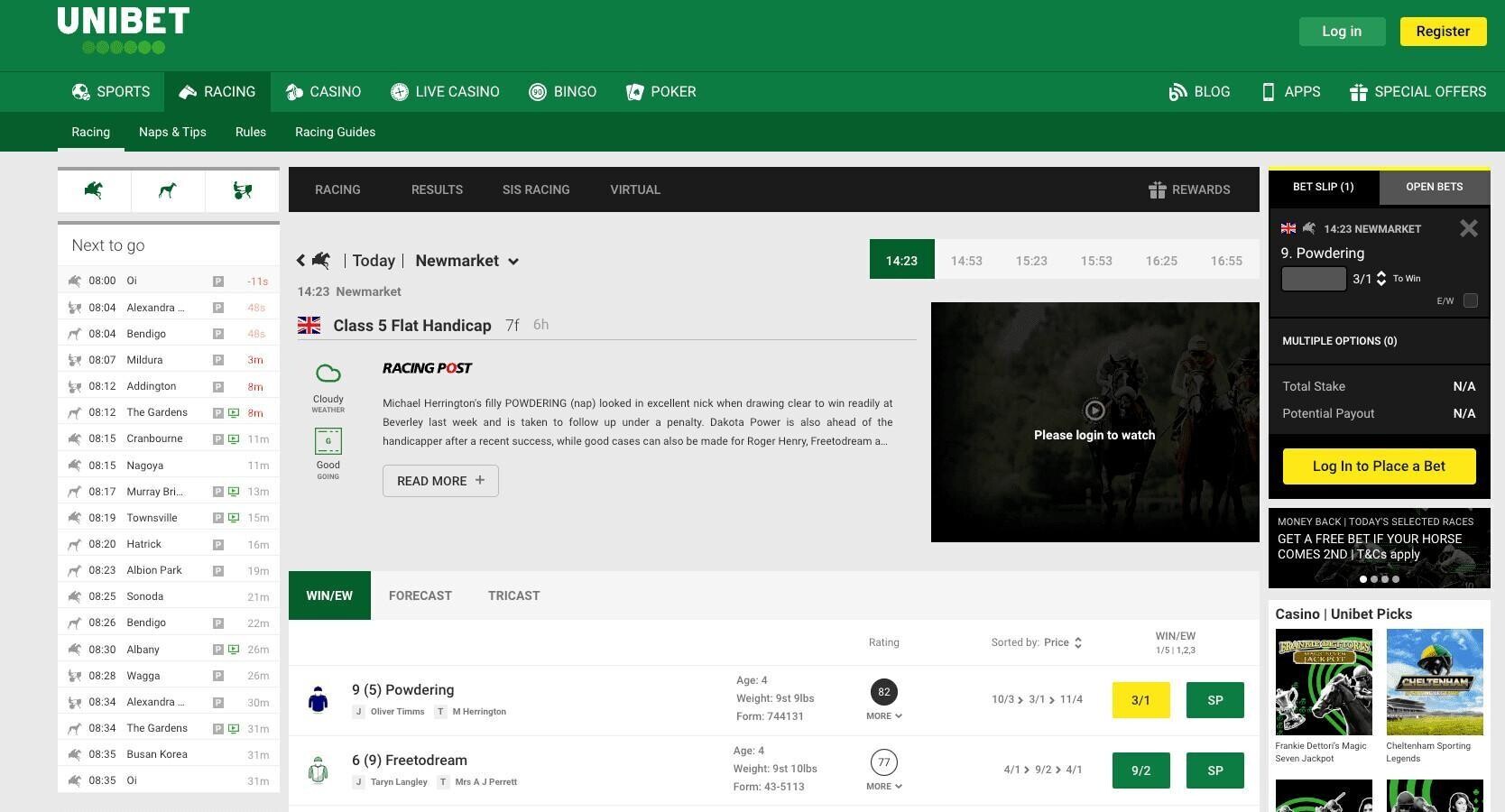The image size is (1505, 812).
Task: Open the Rewards gift icon
Action: pos(1157,189)
